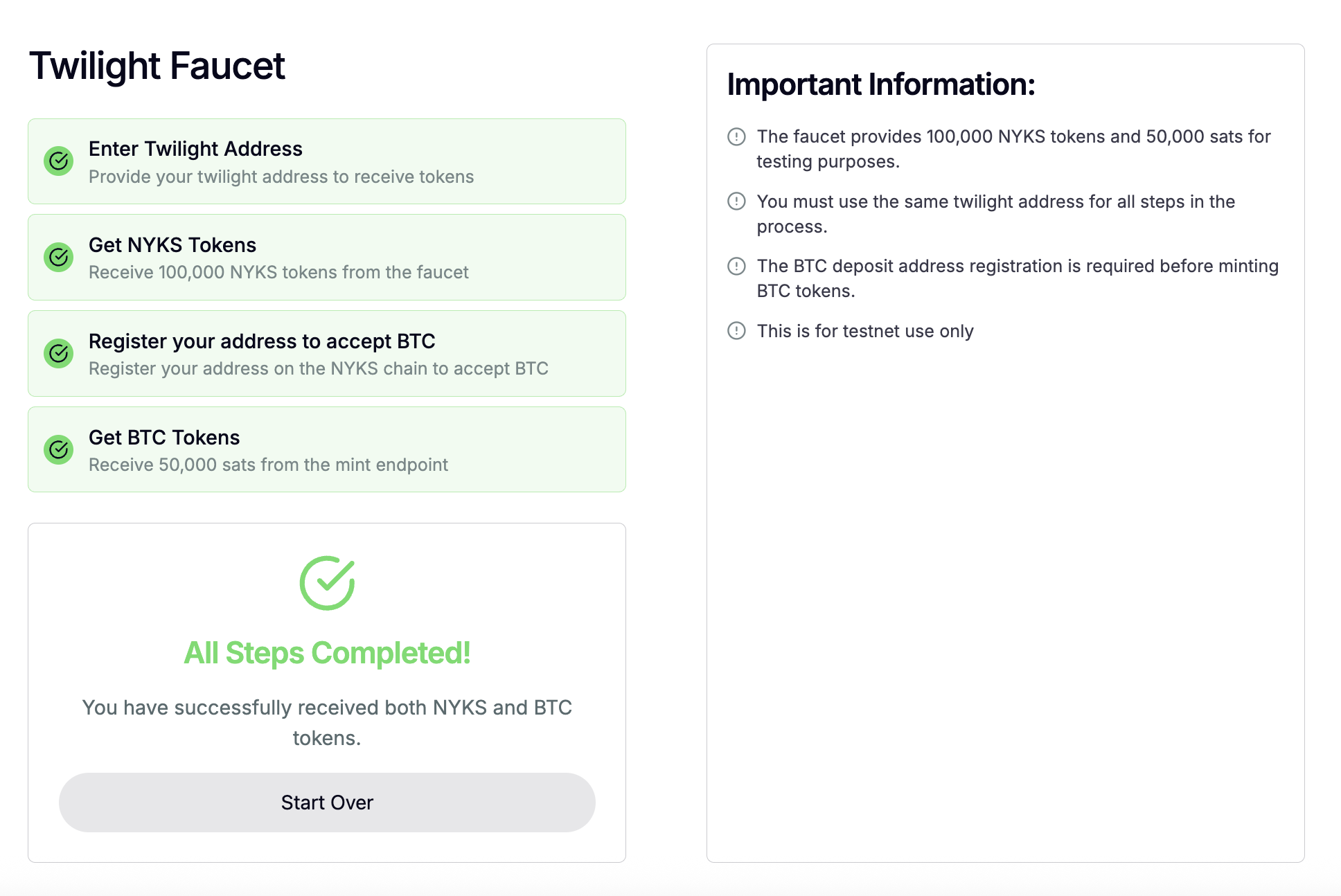The width and height of the screenshot is (1341, 896).
Task: Click the large All Steps Completed checkmark icon
Action: pyautogui.click(x=327, y=583)
